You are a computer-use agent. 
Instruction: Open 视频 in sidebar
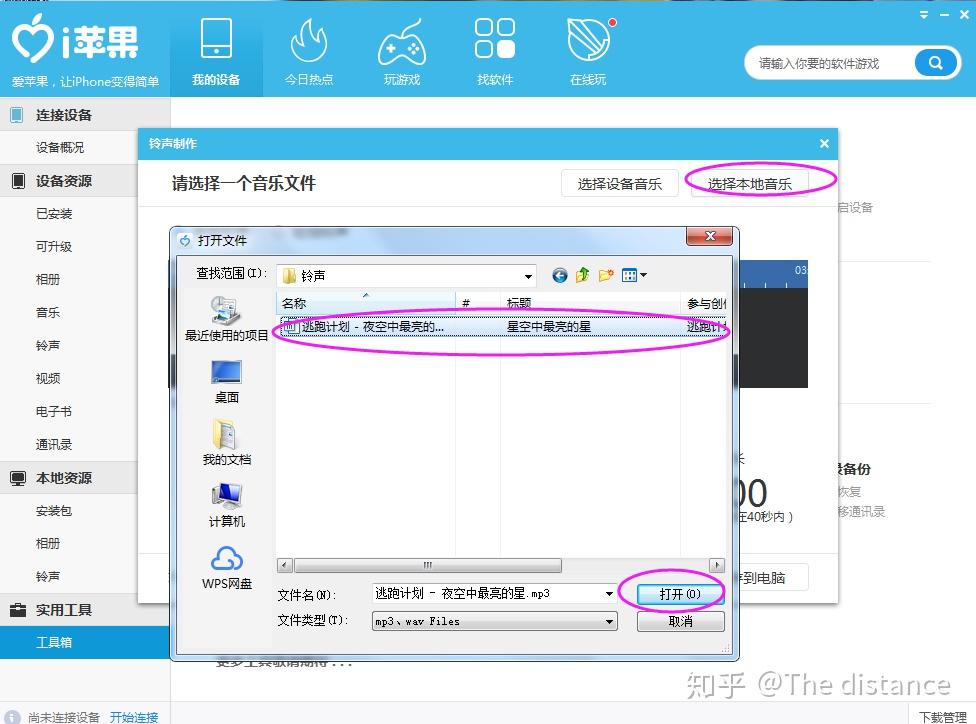(x=48, y=378)
